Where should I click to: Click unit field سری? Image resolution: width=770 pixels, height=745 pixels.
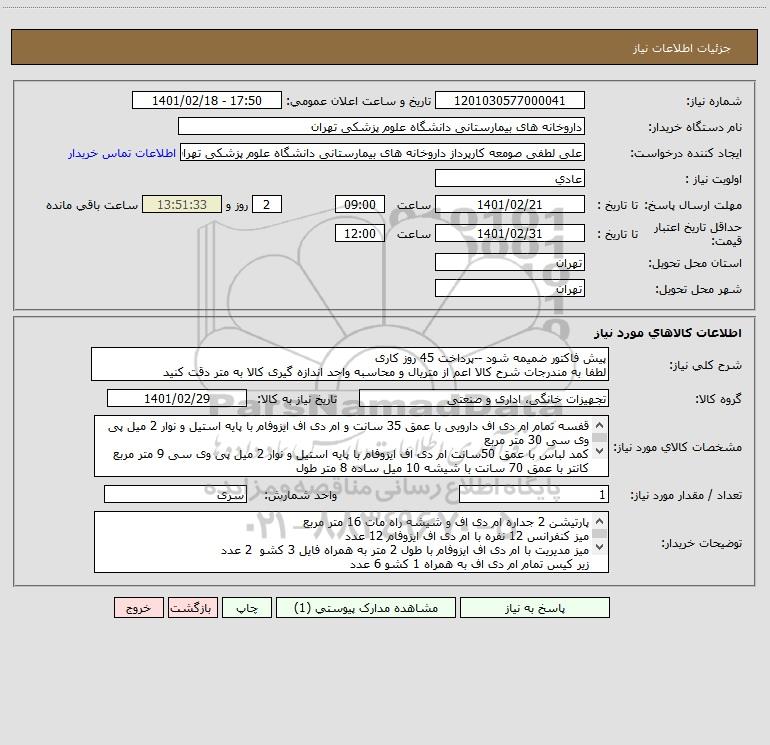coord(175,495)
